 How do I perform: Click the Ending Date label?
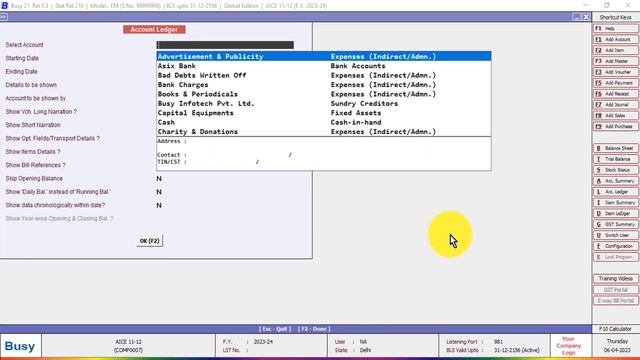21,71
